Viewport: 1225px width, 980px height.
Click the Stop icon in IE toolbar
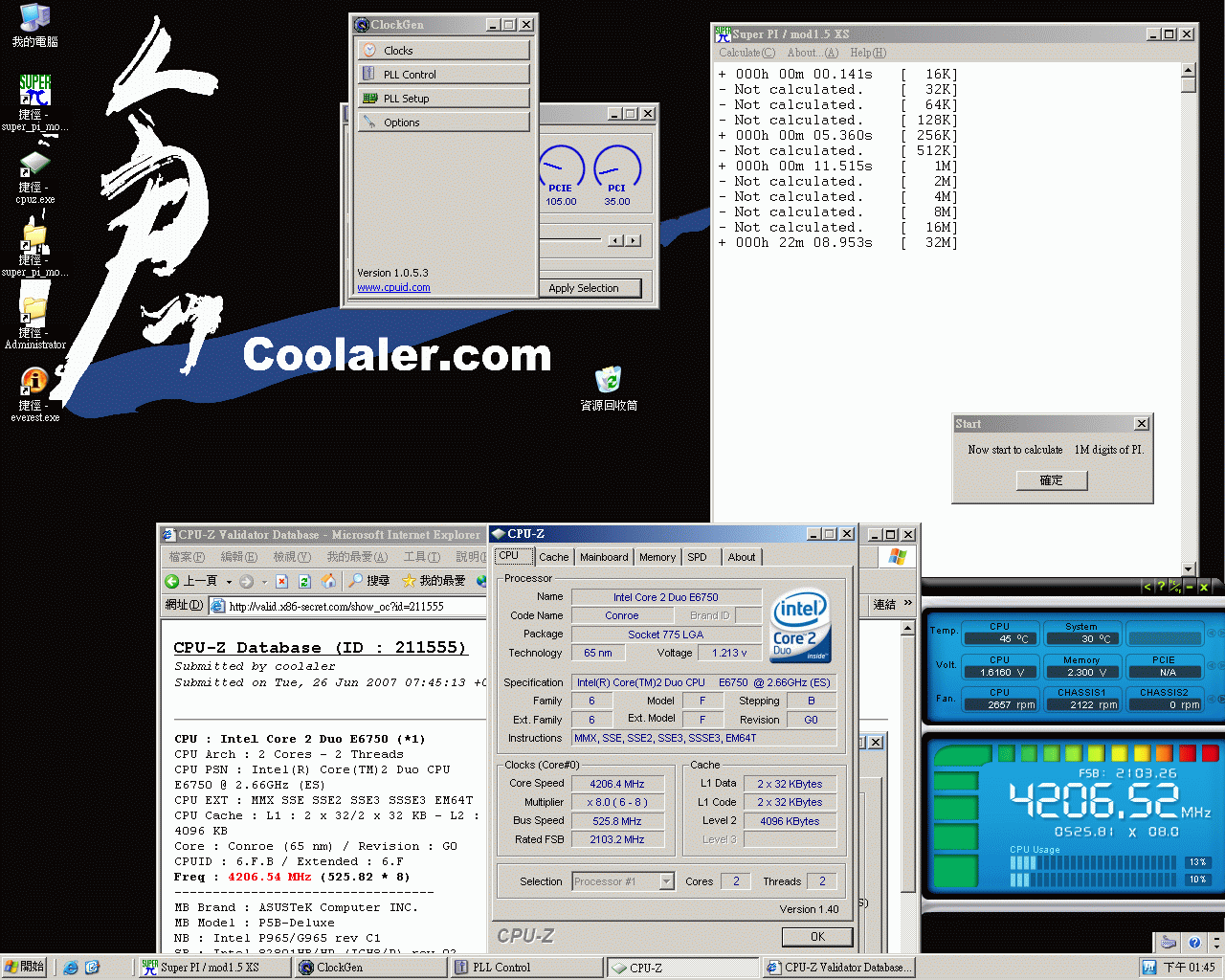(281, 581)
